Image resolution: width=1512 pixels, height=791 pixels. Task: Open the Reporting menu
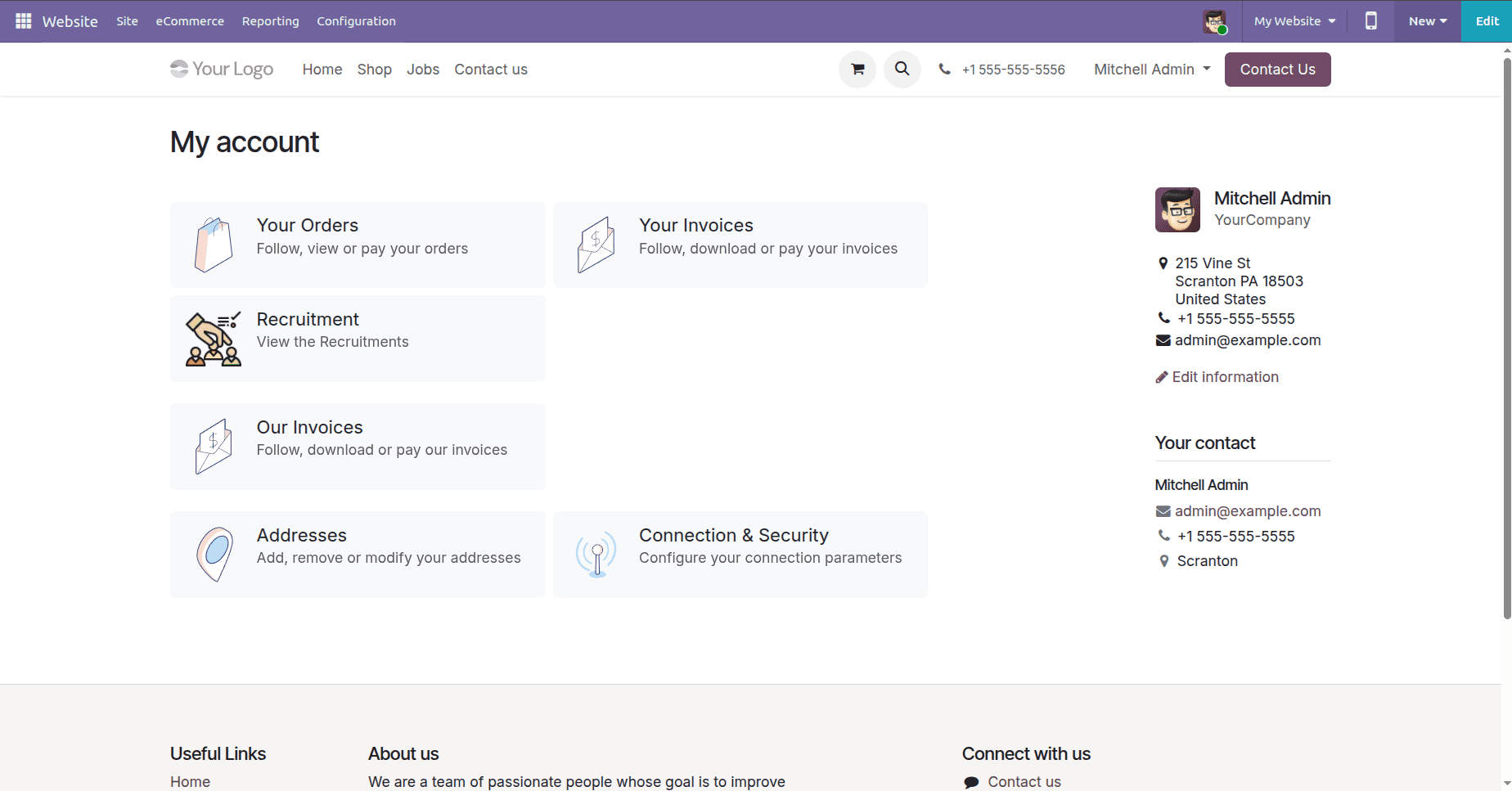270,21
